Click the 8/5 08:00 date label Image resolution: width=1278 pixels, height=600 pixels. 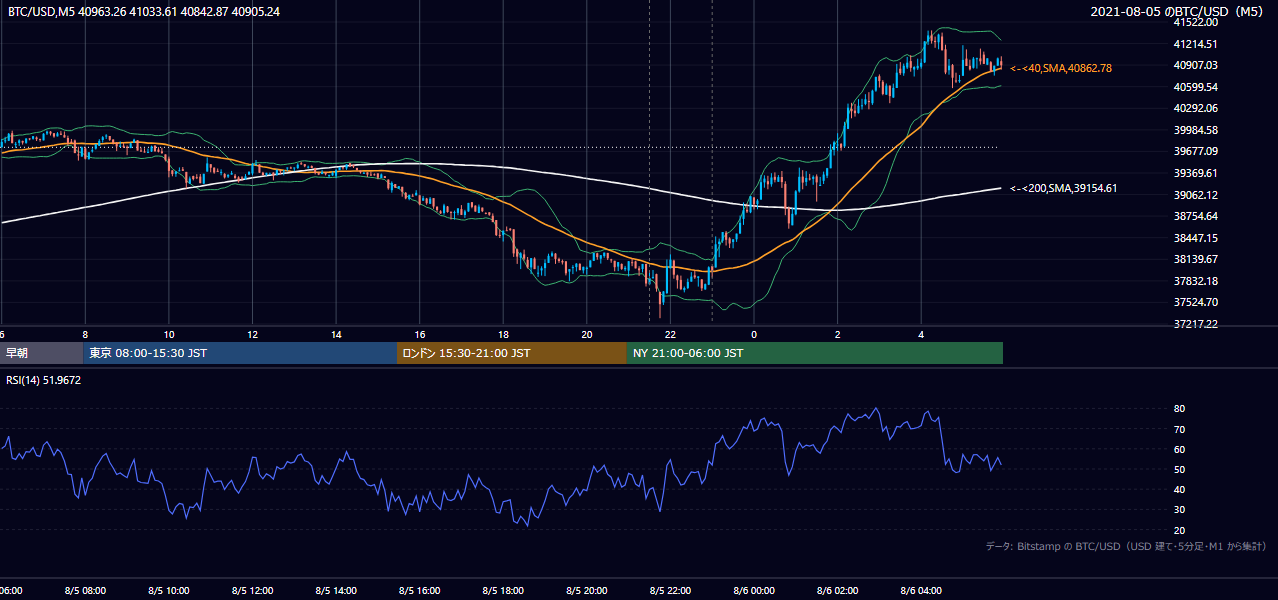click(85, 591)
